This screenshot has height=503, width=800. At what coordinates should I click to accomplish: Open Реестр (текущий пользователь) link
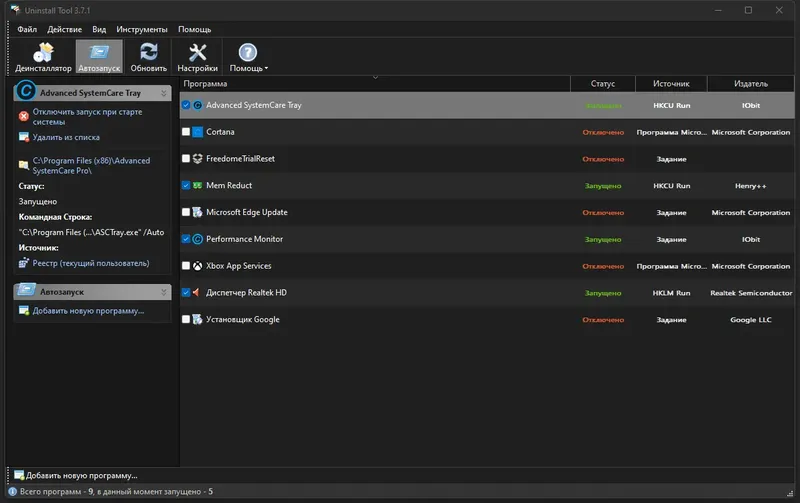click(x=91, y=263)
